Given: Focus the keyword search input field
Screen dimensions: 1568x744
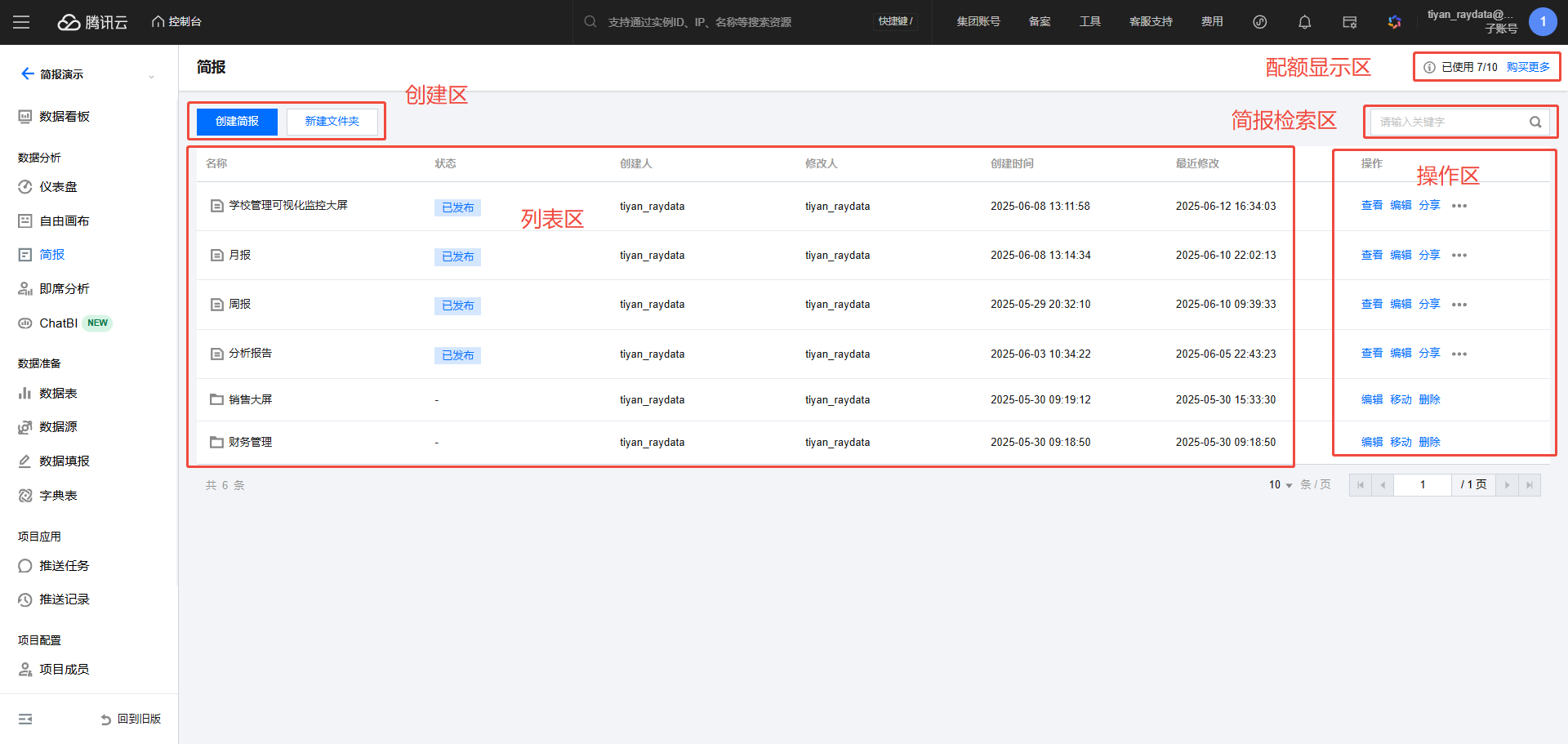Looking at the screenshot, I should [1447, 123].
